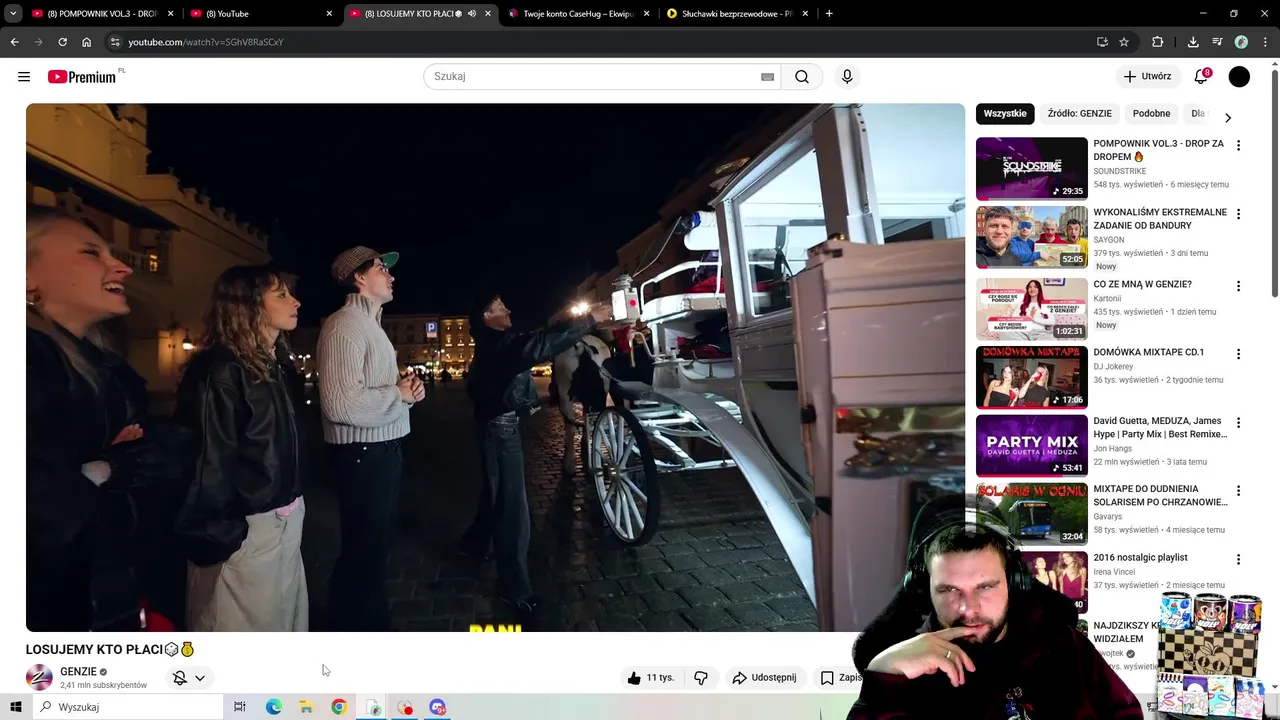
Task: Open 2016 nostalgic playlist title
Action: pos(1140,557)
